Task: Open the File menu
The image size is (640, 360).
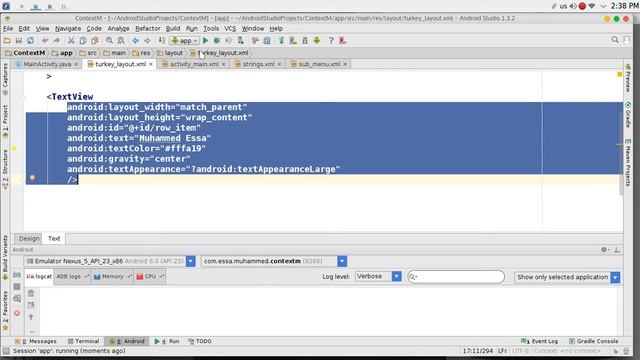Action: pos(8,29)
